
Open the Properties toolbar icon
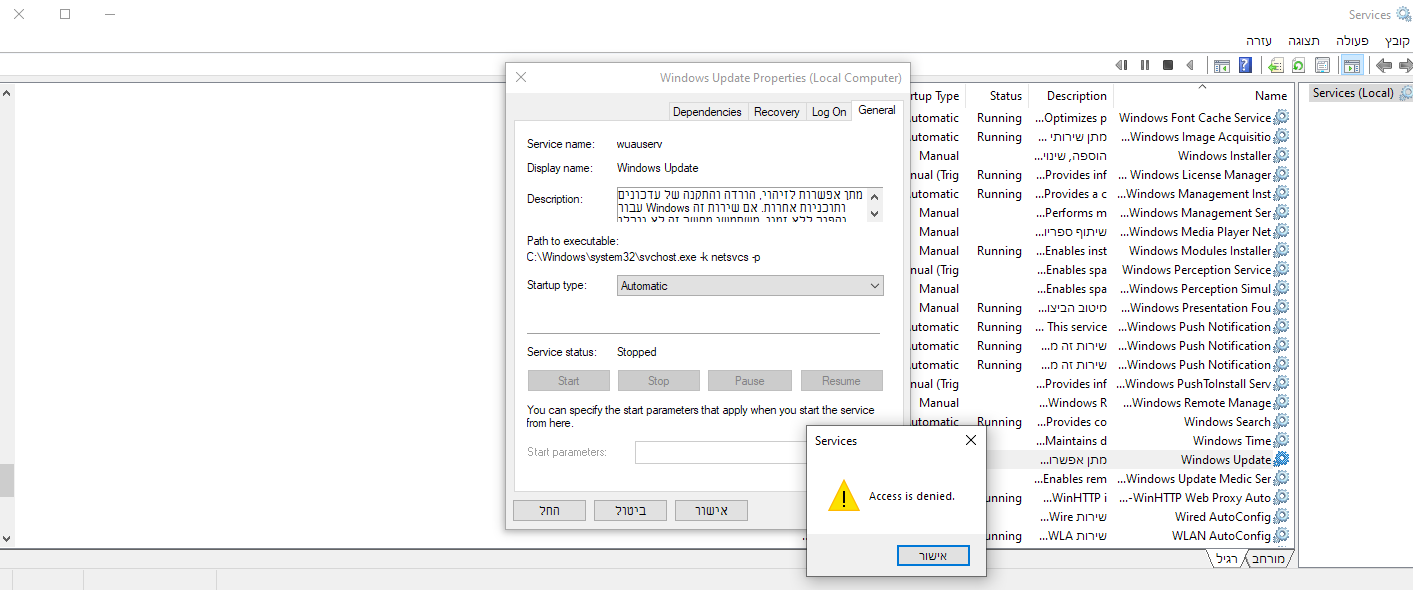click(x=1322, y=65)
